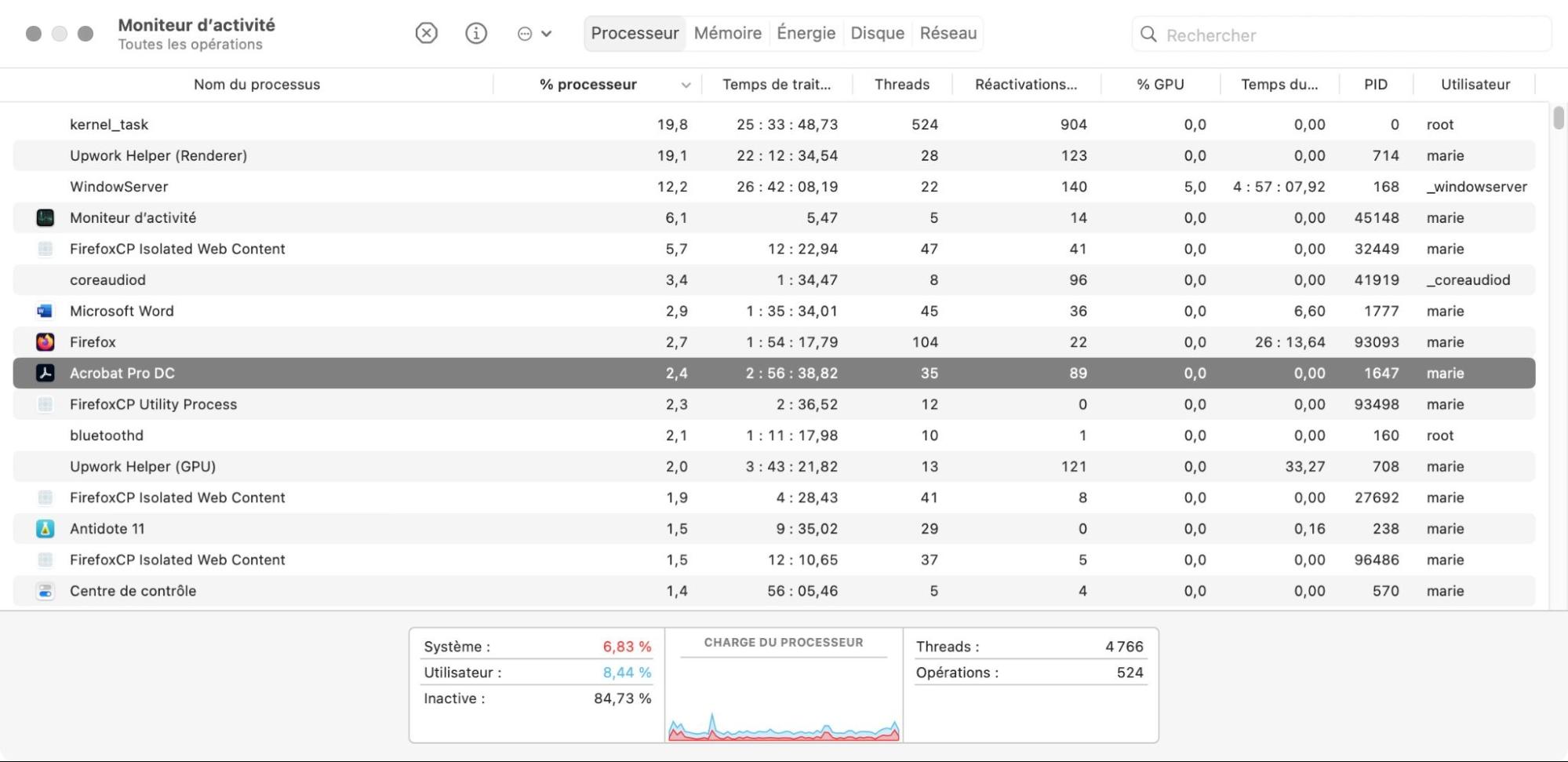
Task: Click the Inactive 84,73 % value
Action: coord(622,698)
